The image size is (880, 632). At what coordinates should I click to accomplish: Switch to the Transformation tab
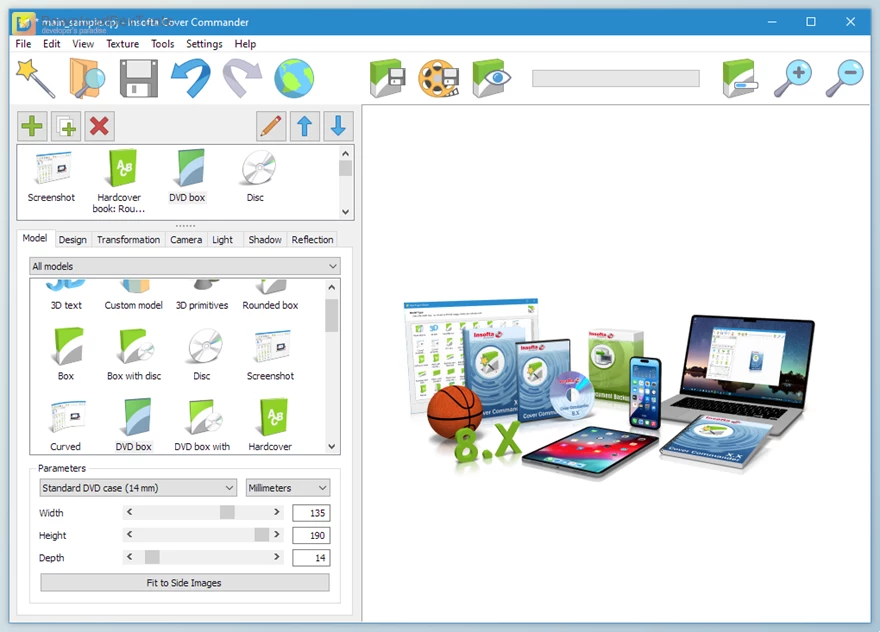pos(129,240)
